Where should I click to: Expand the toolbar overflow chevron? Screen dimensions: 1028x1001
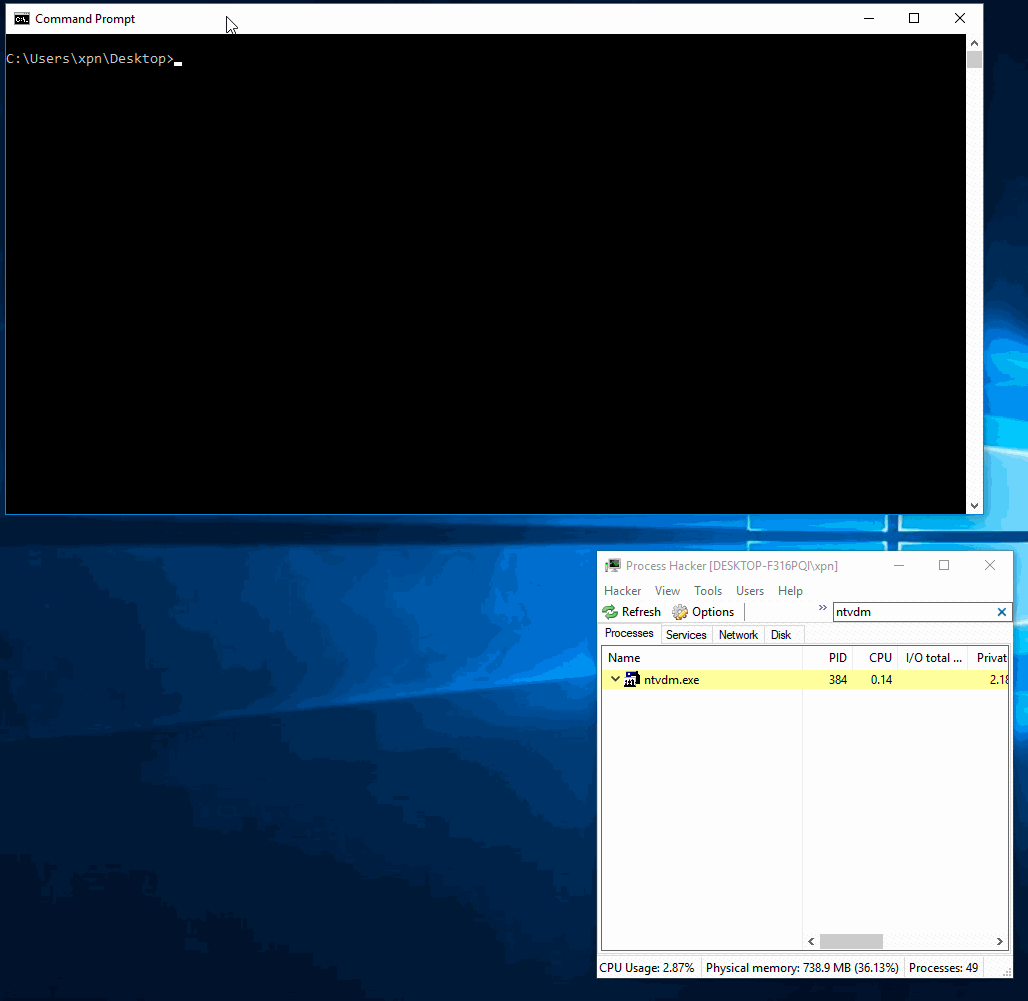click(823, 607)
